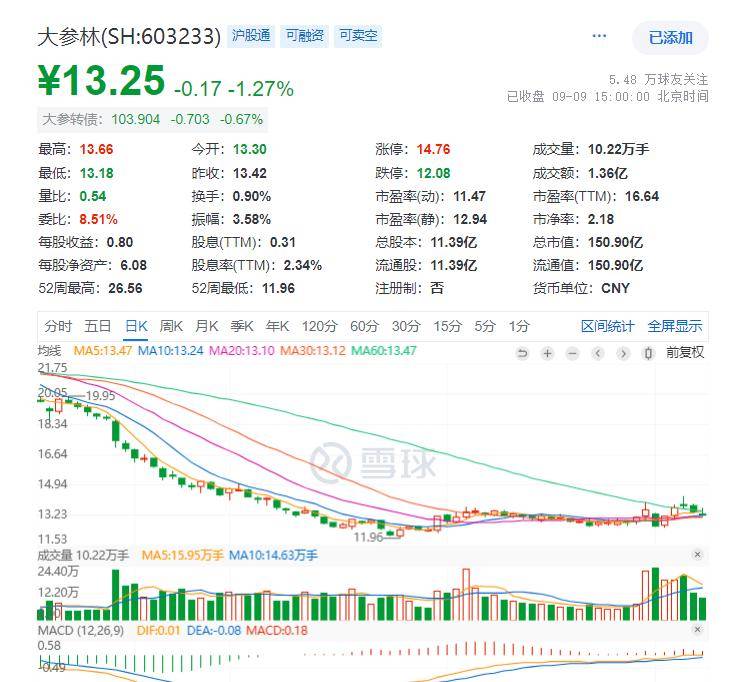This screenshot has height=682, width=744.
Task: Close the 成交量 volume indicator panel
Action: click(x=697, y=554)
